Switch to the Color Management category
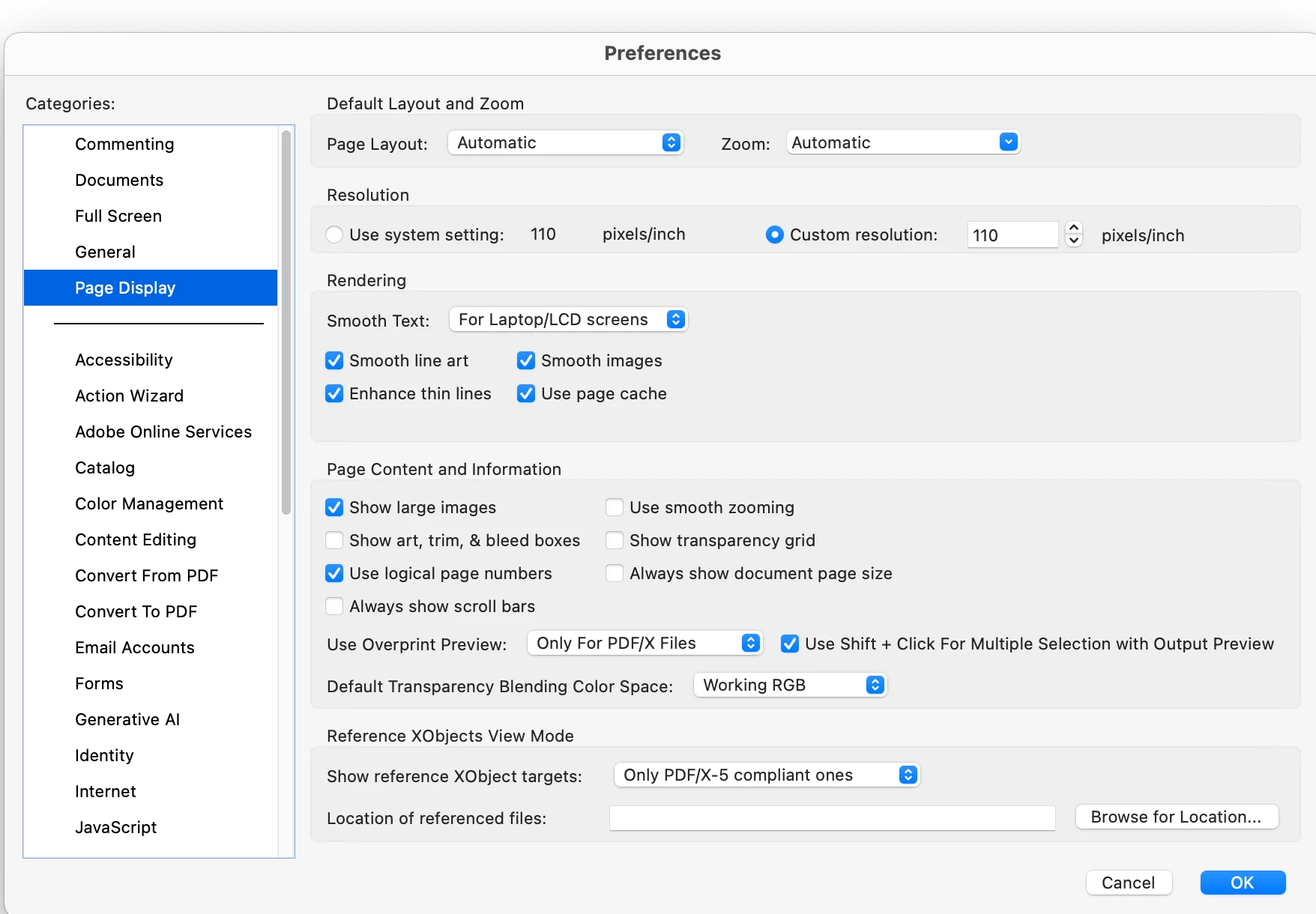Viewport: 1316px width, 914px height. pyautogui.click(x=149, y=504)
